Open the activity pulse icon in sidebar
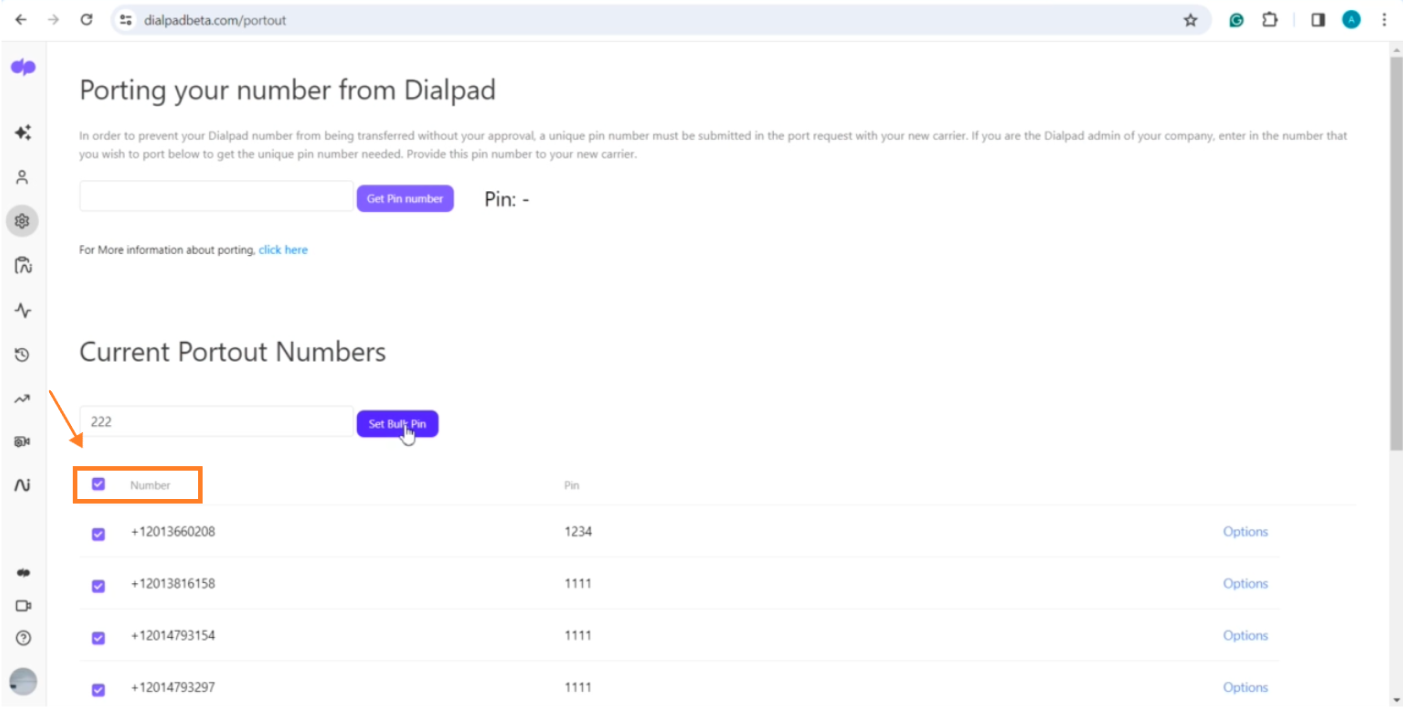Viewport: 1403px width, 708px height. tap(23, 310)
